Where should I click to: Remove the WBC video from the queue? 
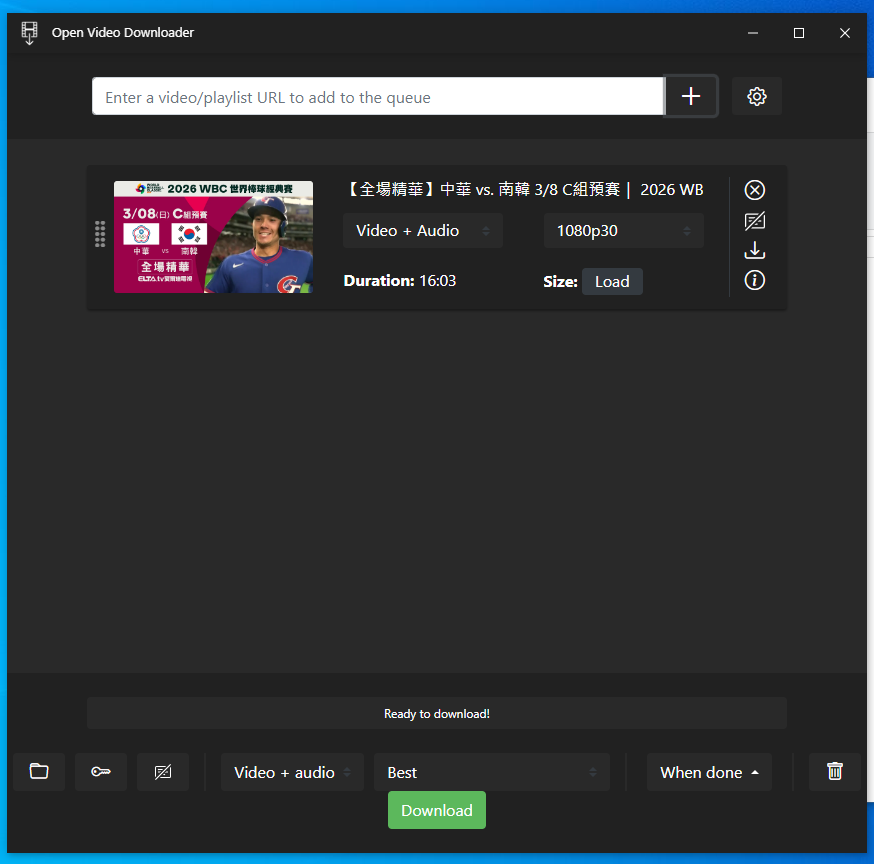click(754, 189)
